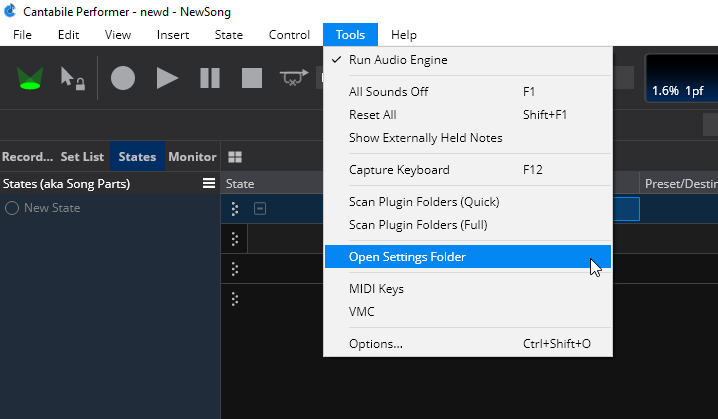This screenshot has height=419, width=718.
Task: Run Scan Plugin Folders (Full)
Action: tap(468, 225)
